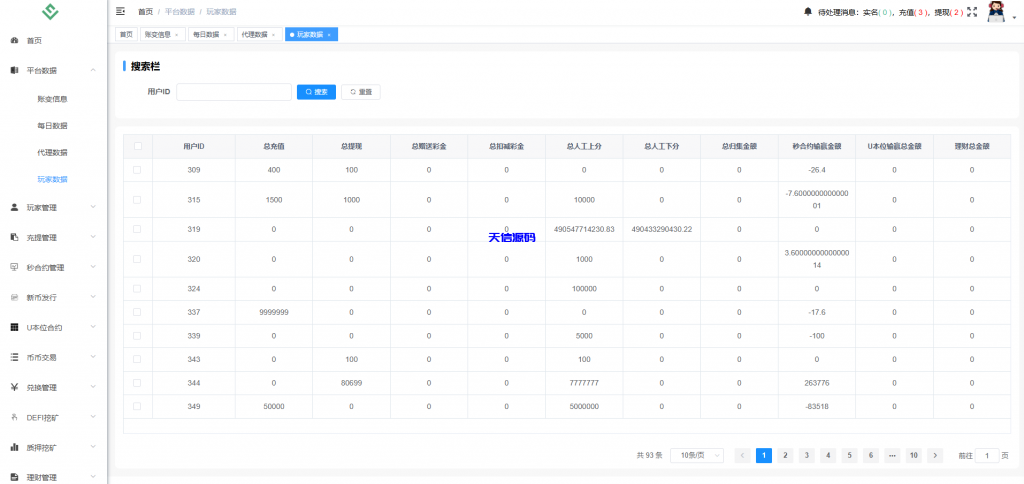The height and width of the screenshot is (484, 1024).
Task: Click the 重置 reset button
Action: 361,92
